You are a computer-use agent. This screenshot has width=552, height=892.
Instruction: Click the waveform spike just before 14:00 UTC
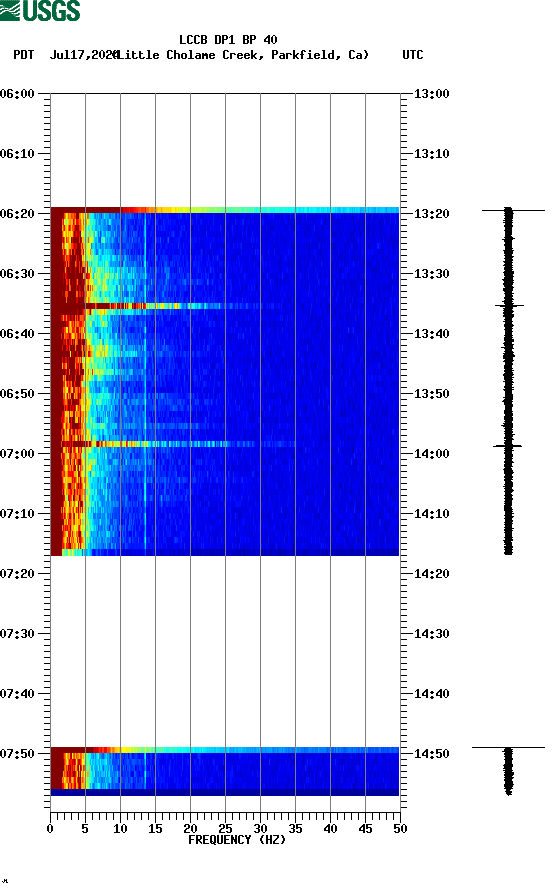click(x=508, y=446)
